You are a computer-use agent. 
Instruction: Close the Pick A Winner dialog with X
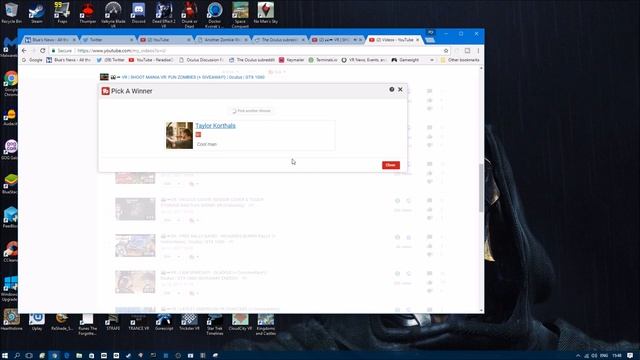[400, 89]
